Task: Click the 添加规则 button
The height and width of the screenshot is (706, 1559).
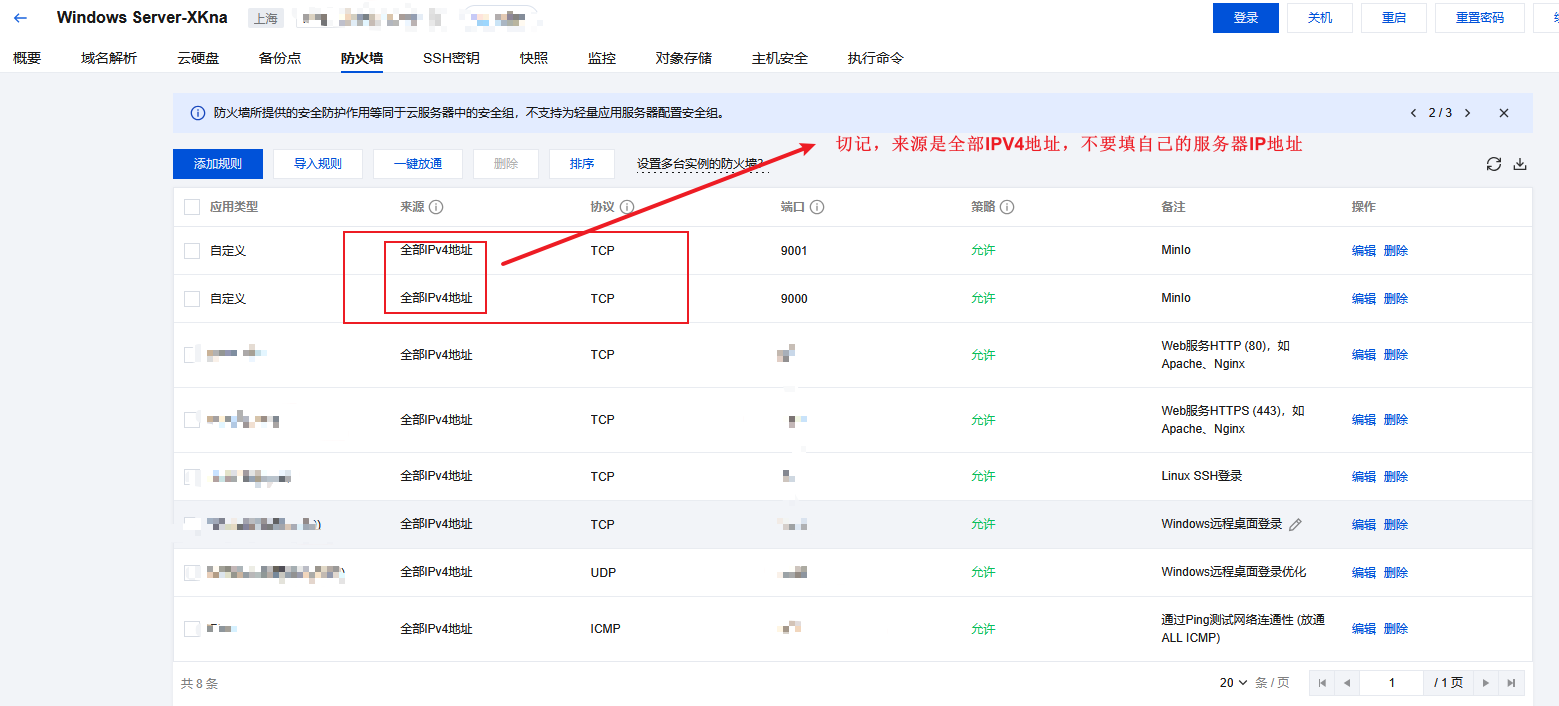Action: point(217,164)
